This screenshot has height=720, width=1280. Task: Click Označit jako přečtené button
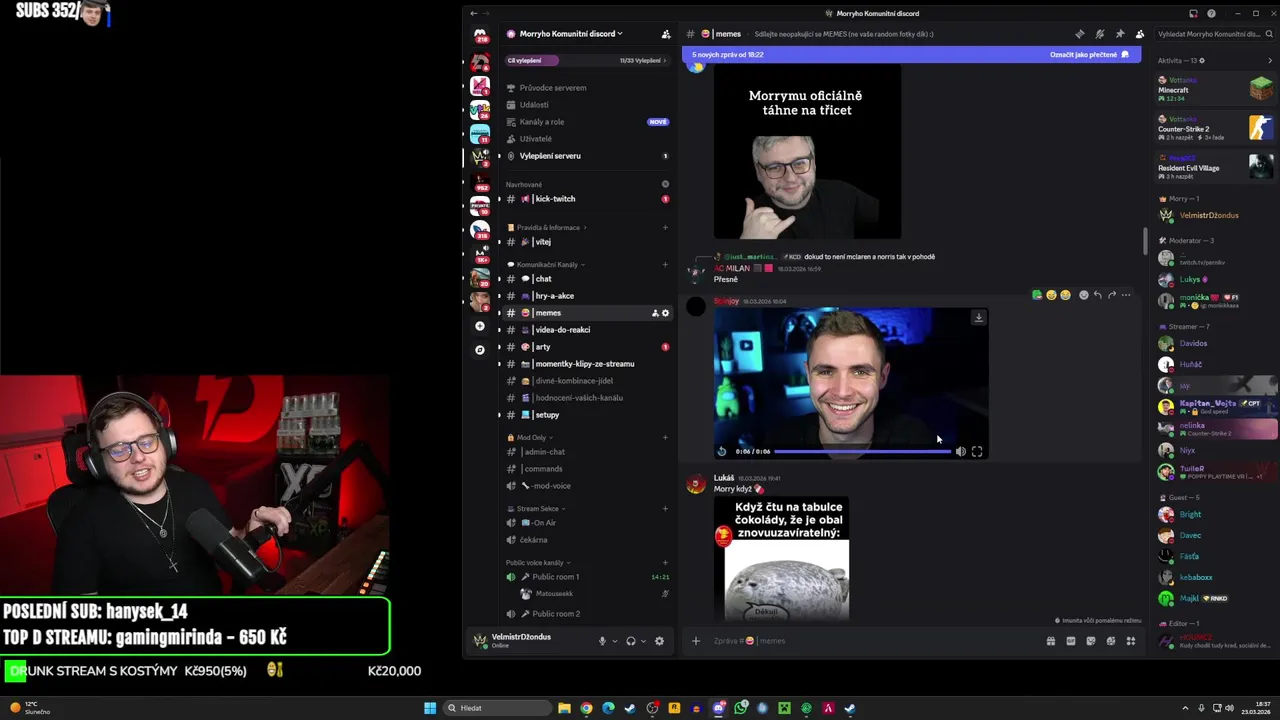click(1089, 55)
